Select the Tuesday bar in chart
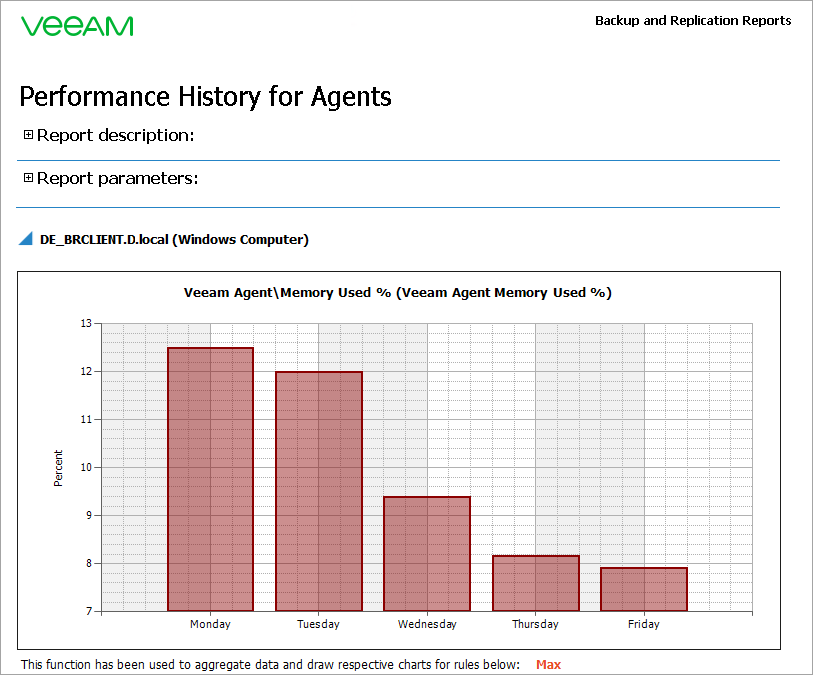Screen dimensions: 813x675 coord(319,491)
